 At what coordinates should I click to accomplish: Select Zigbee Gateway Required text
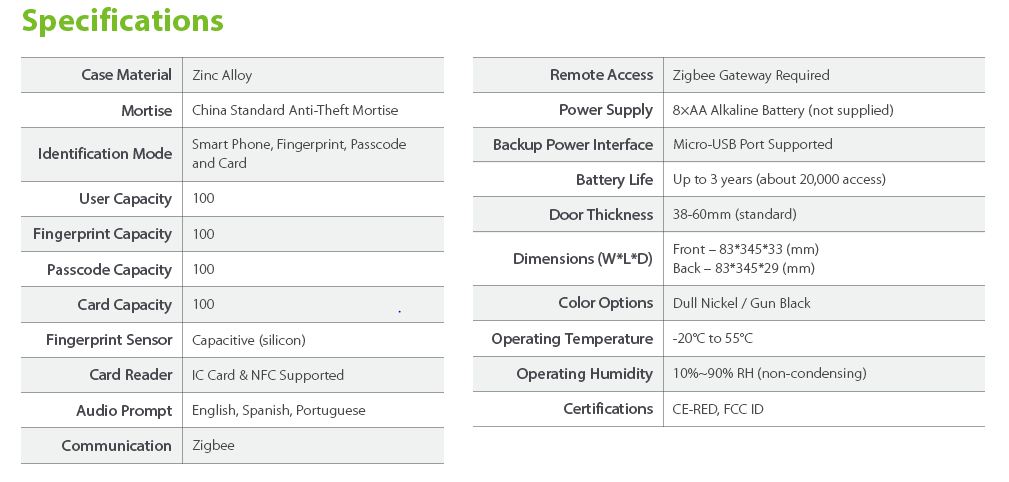tap(751, 75)
